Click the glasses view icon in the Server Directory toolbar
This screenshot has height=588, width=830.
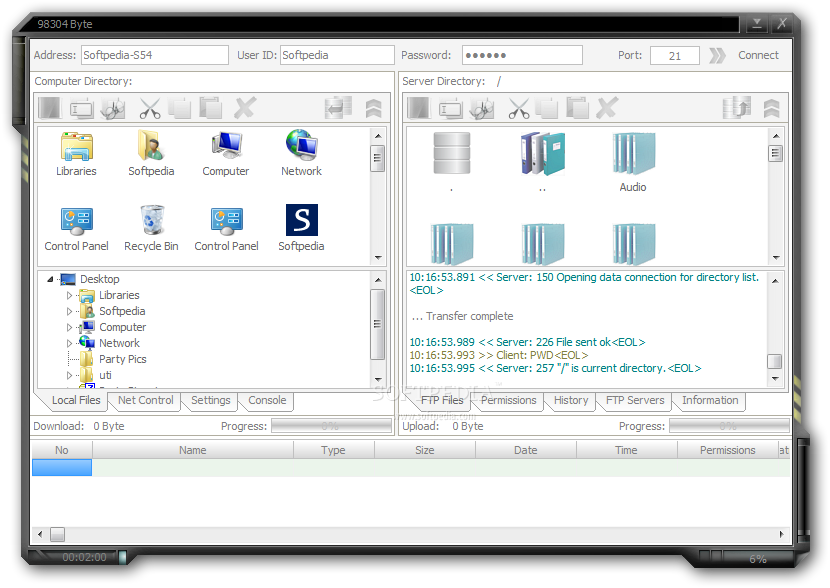482,108
